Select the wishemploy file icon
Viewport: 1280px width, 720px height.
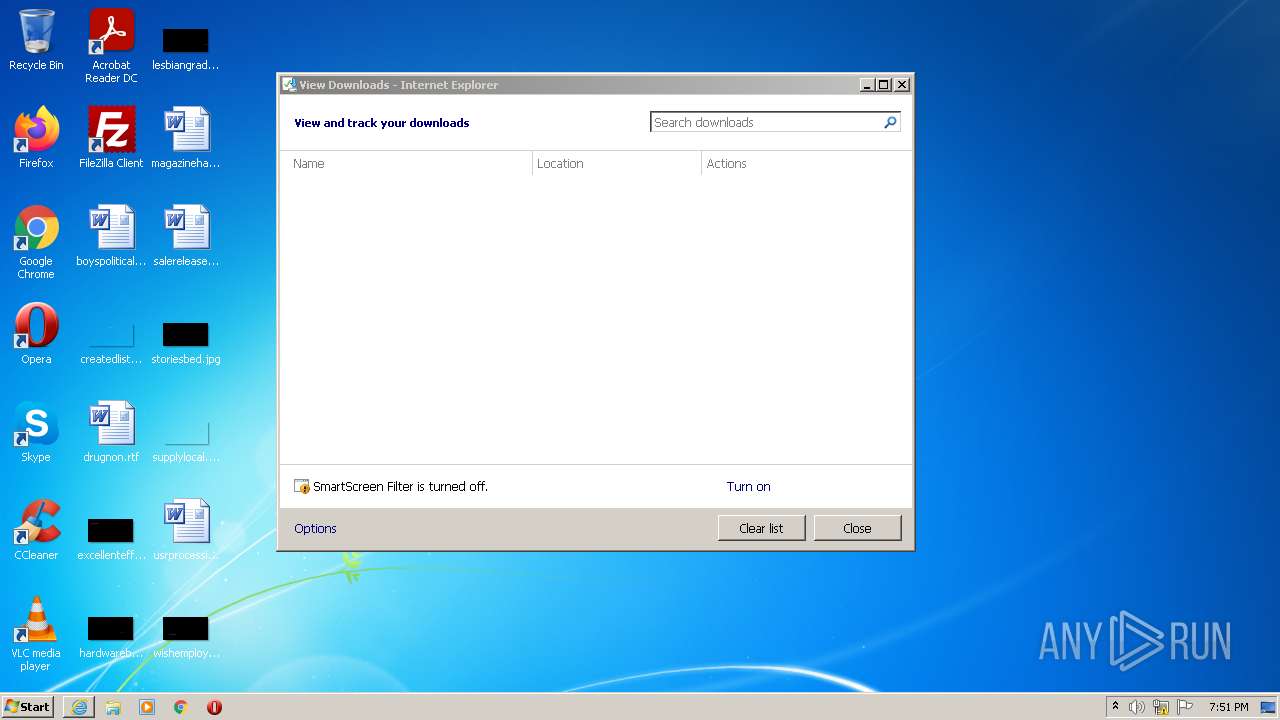186,634
